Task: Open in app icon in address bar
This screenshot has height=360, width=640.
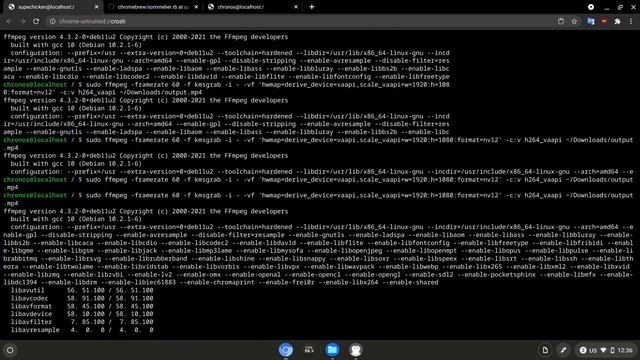Action: [561, 21]
